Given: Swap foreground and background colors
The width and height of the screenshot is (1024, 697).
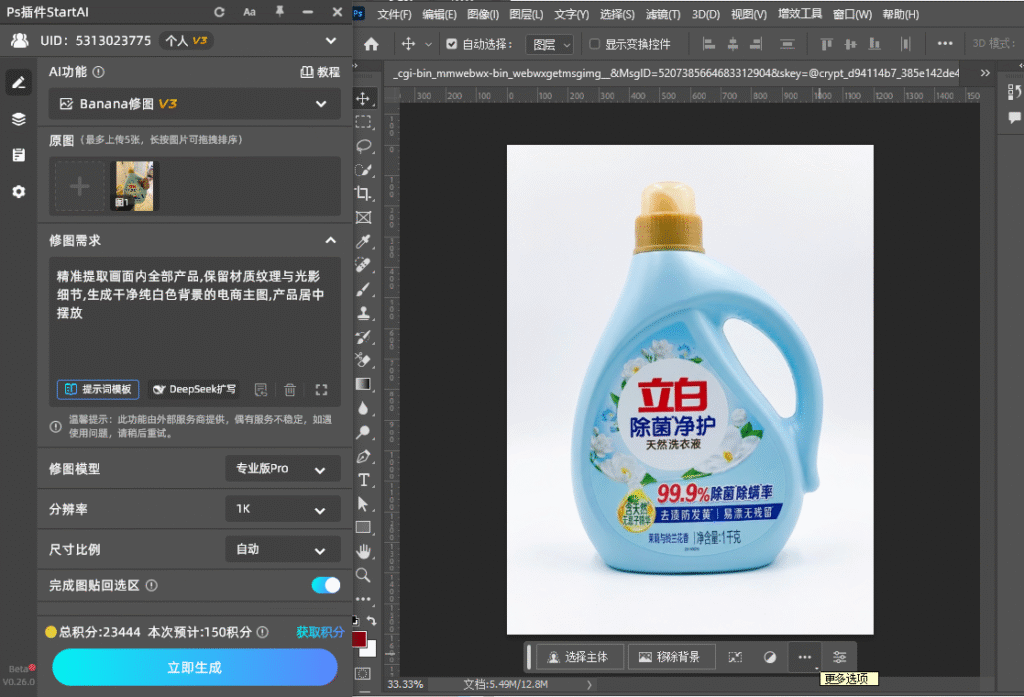Looking at the screenshot, I should point(371,621).
